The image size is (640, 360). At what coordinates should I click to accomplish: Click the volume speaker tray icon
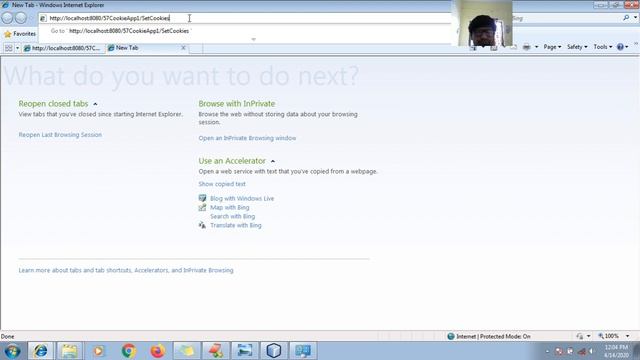(591, 351)
